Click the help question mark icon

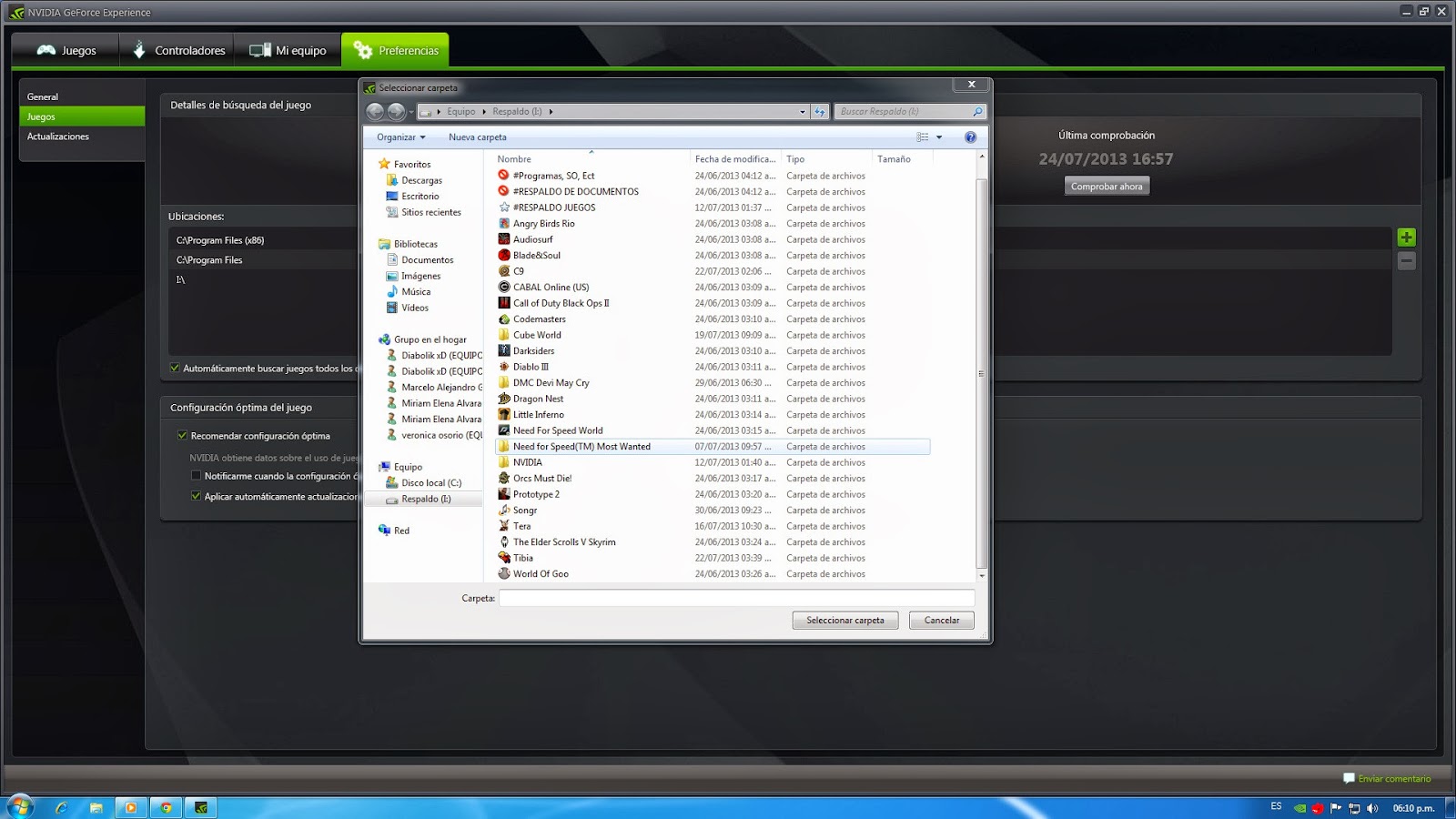(x=970, y=137)
